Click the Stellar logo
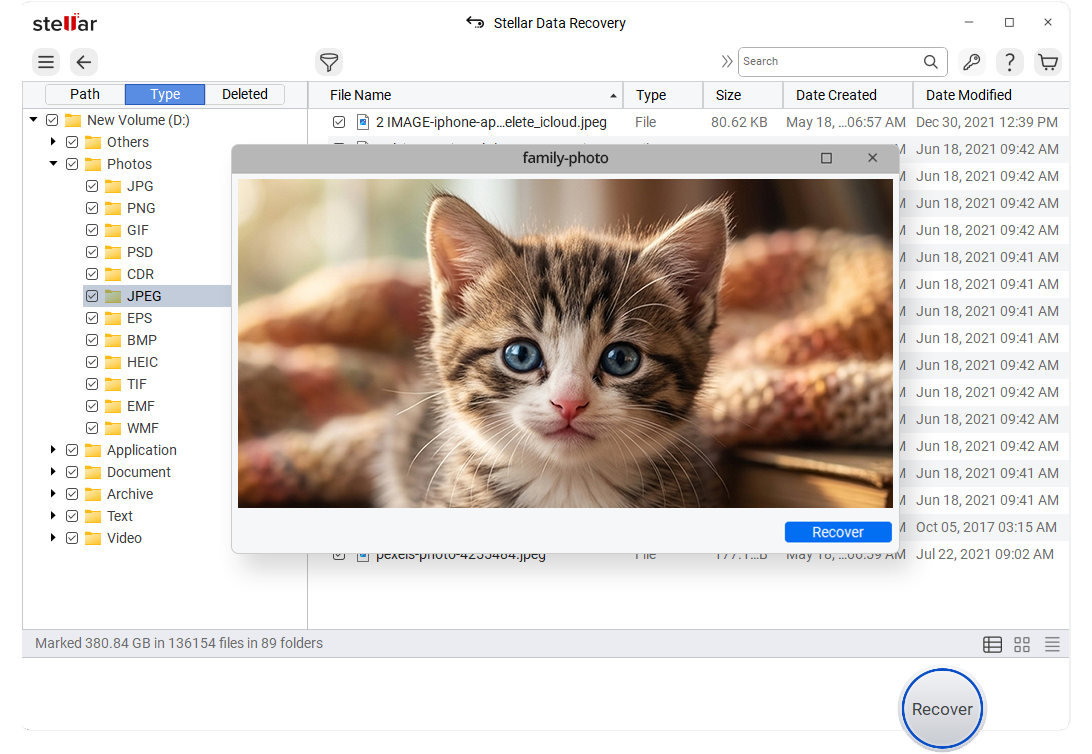Image resolution: width=1092 pixels, height=754 pixels. (x=65, y=23)
